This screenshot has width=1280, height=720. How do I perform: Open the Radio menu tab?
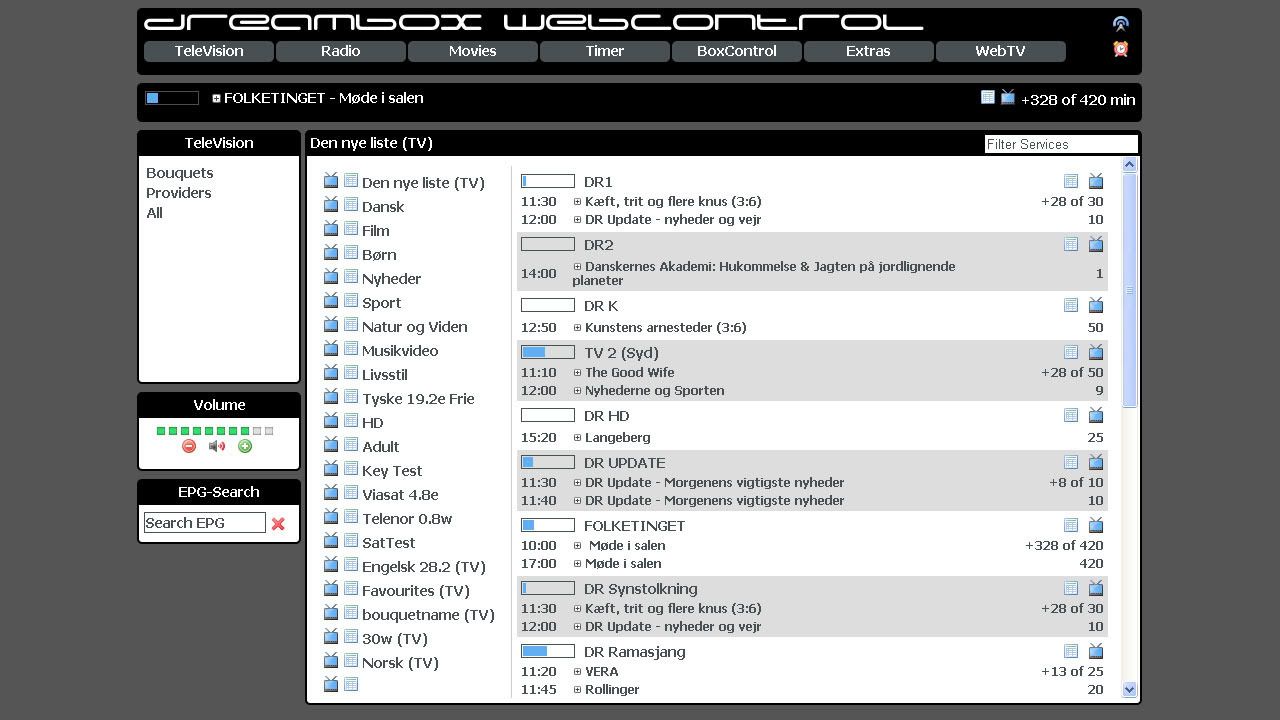(341, 51)
